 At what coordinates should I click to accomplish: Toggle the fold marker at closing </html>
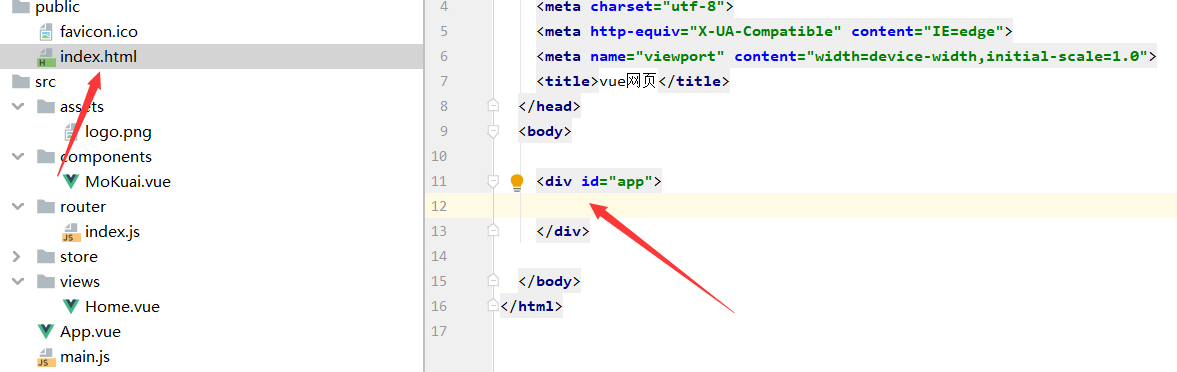pyautogui.click(x=493, y=306)
